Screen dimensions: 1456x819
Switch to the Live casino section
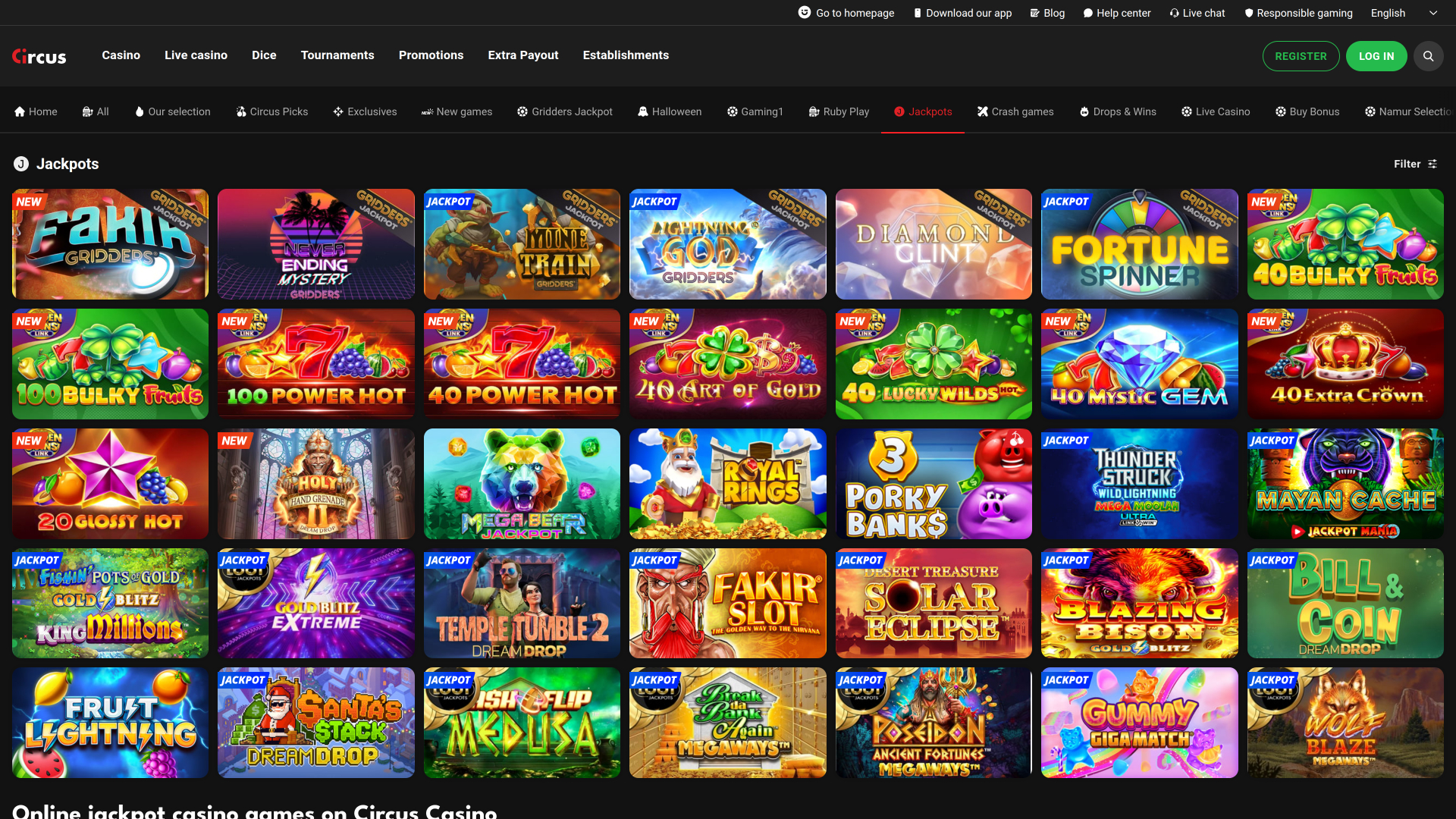[x=196, y=55]
